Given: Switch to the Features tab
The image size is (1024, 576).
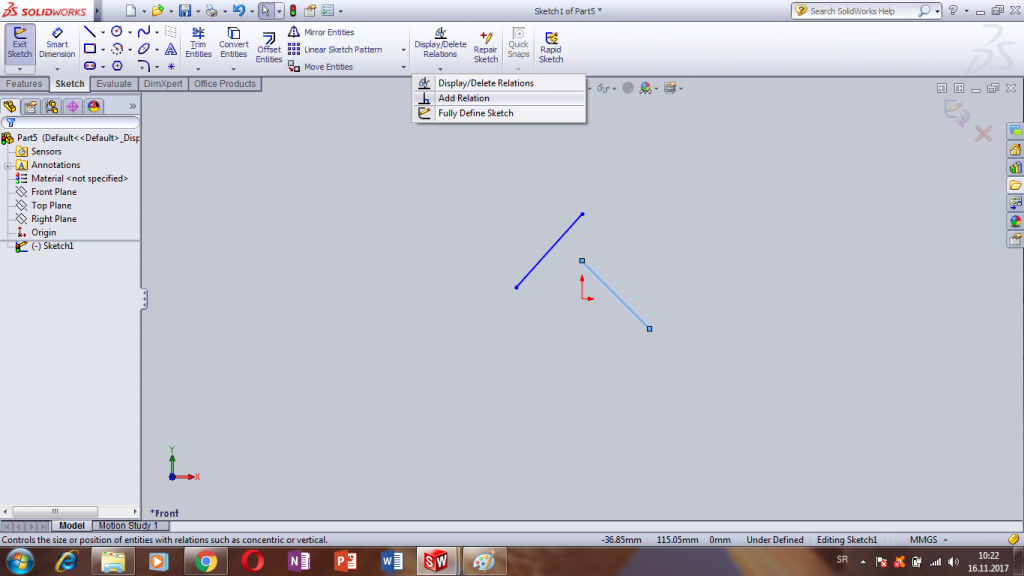Looking at the screenshot, I should pyautogui.click(x=24, y=84).
